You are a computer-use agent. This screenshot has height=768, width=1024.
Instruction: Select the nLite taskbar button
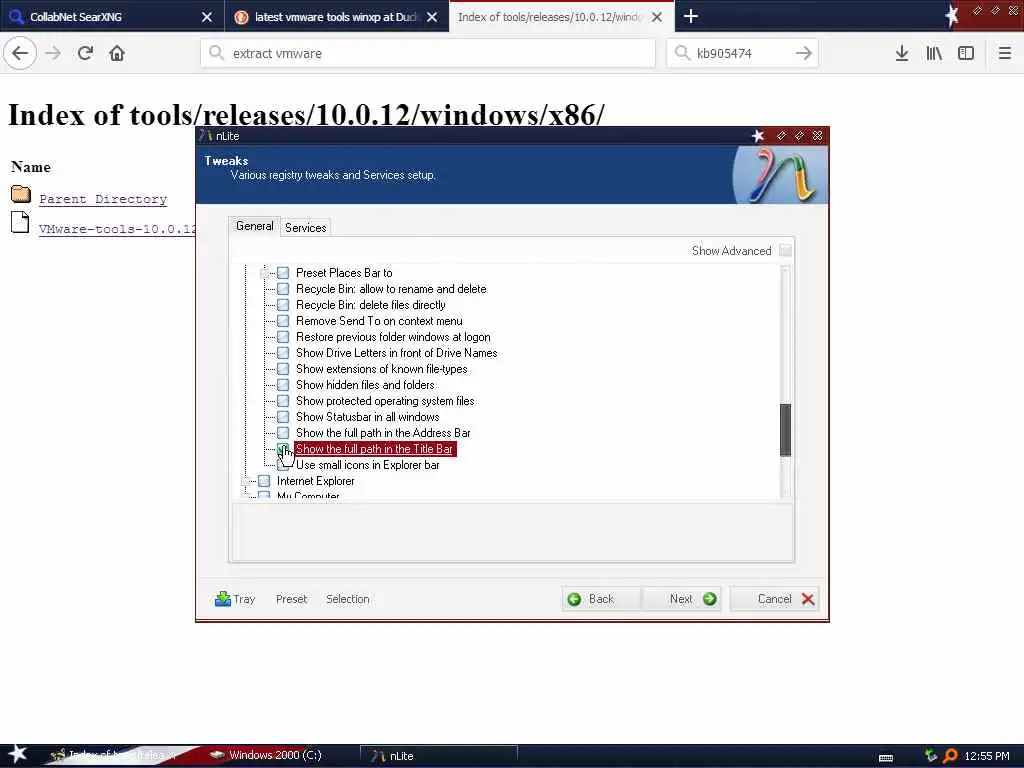[x=439, y=756]
